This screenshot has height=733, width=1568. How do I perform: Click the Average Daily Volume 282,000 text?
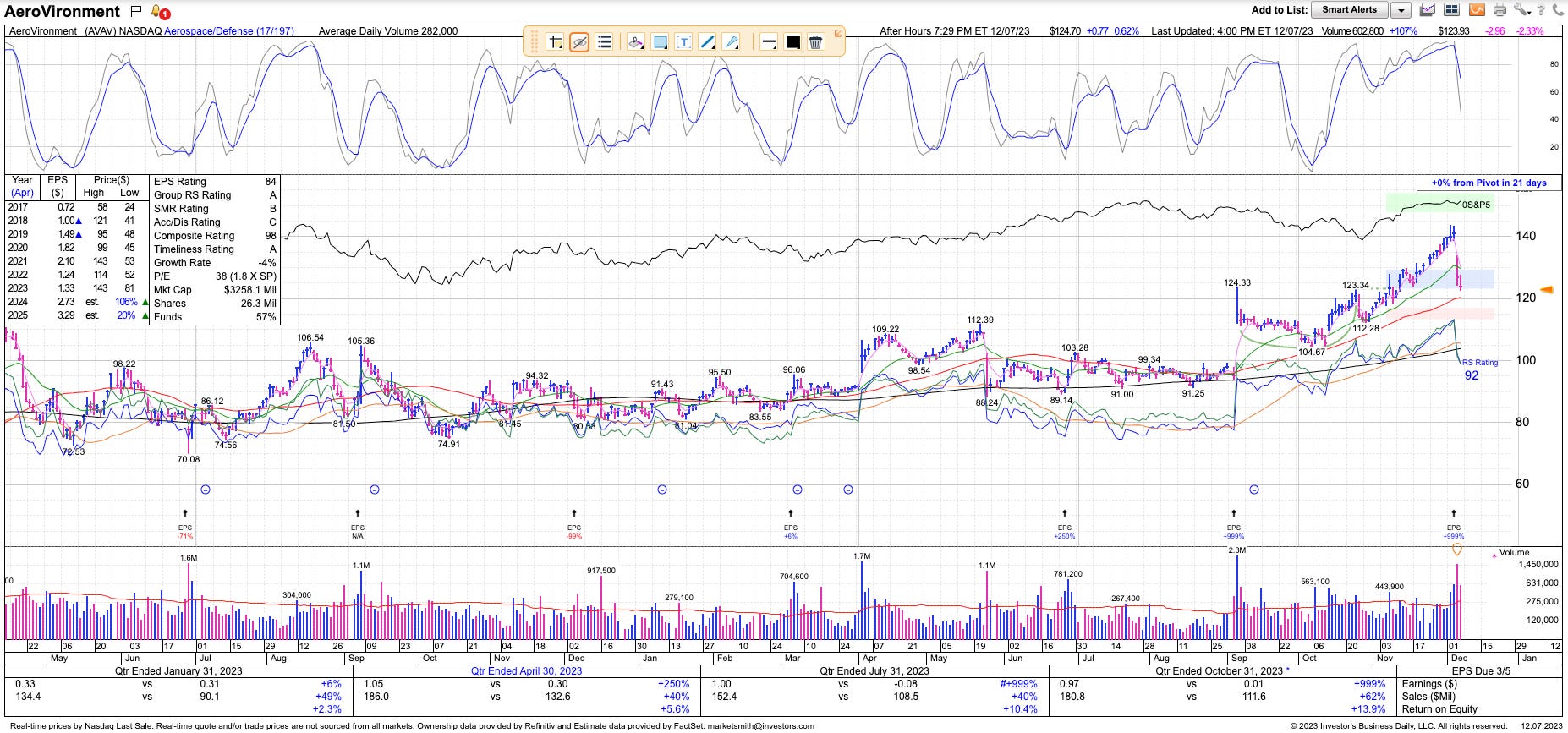click(388, 31)
